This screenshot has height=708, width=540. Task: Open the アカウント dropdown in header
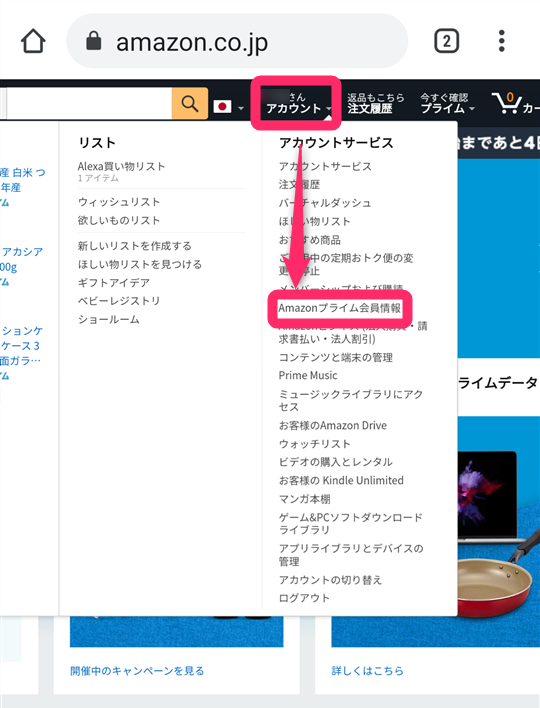tap(298, 103)
